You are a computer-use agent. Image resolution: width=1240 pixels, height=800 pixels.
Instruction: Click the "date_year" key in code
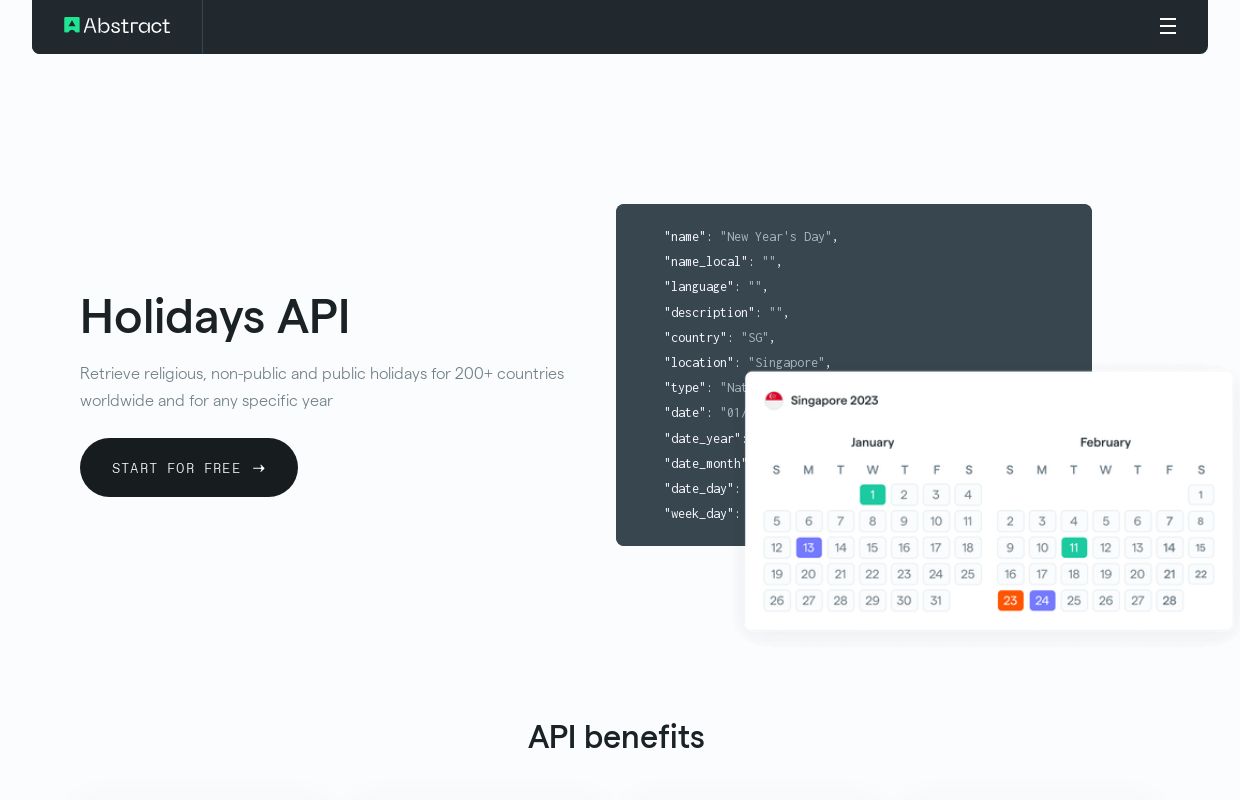pyautogui.click(x=702, y=439)
